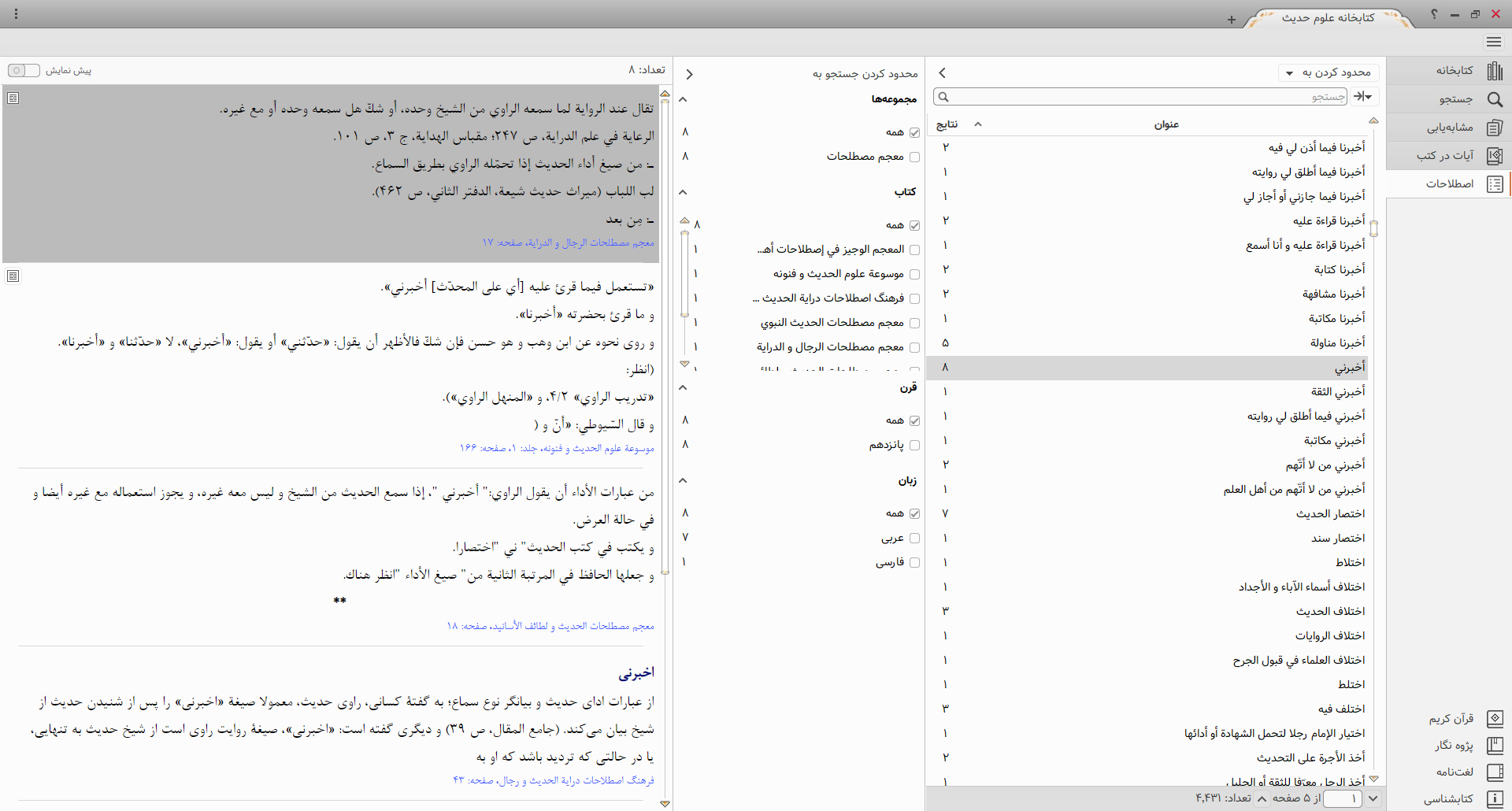
Task: Open آیات در کتب sidebar icon
Action: point(1494,156)
